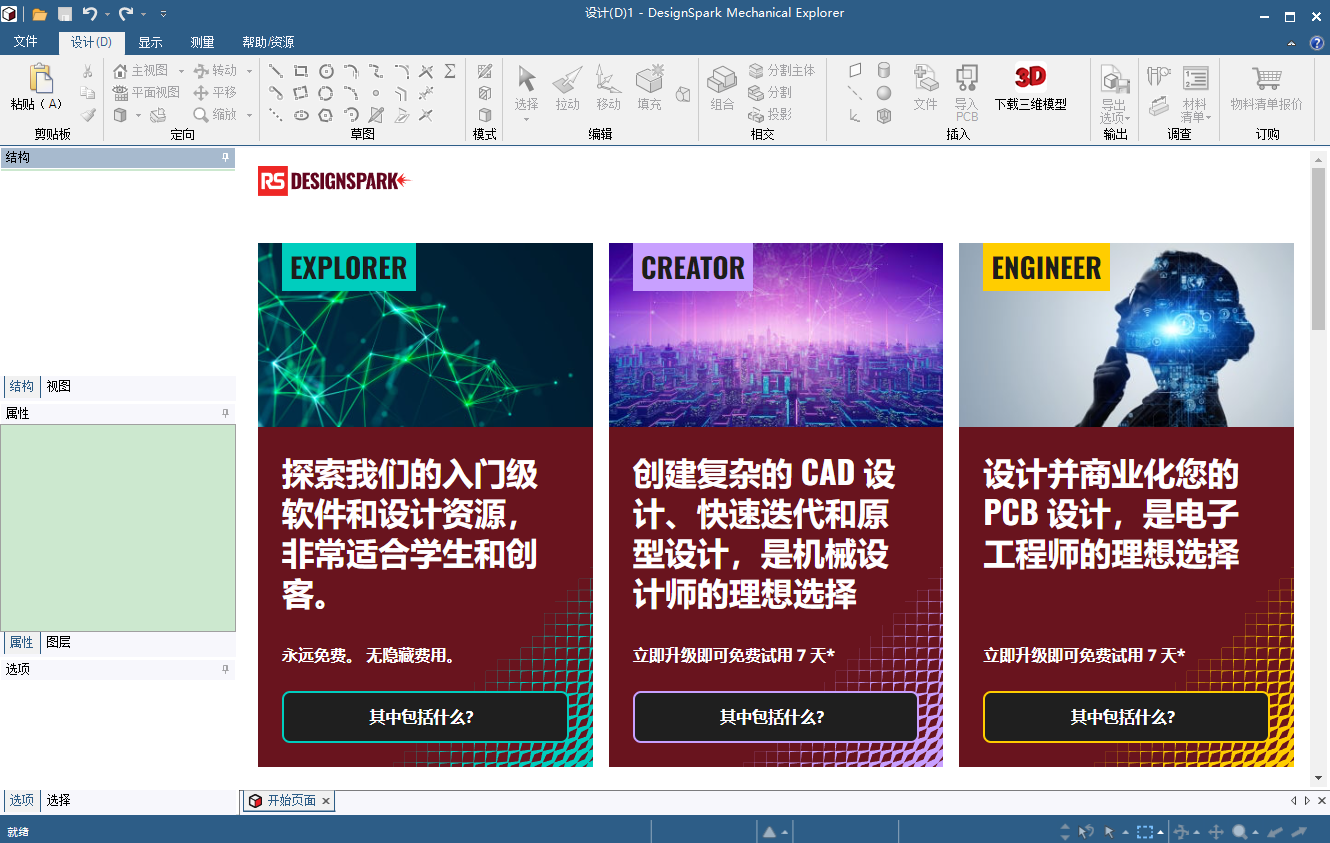The height and width of the screenshot is (843, 1330).
Task: Click the 导入 PCB icon
Action: tap(966, 78)
